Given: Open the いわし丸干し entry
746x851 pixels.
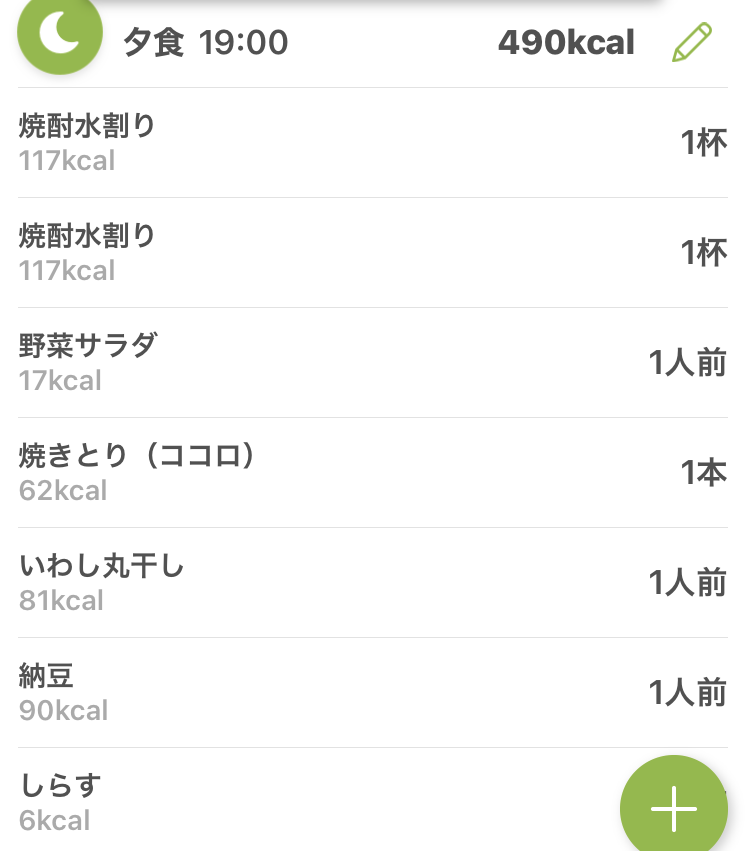Looking at the screenshot, I should click(373, 583).
